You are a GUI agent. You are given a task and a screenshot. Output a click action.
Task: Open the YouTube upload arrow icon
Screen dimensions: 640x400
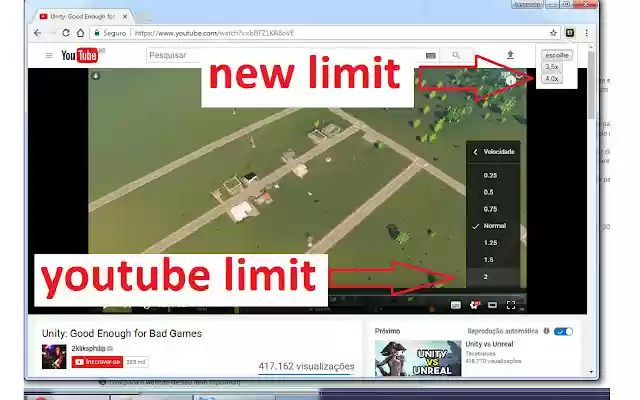coord(510,55)
